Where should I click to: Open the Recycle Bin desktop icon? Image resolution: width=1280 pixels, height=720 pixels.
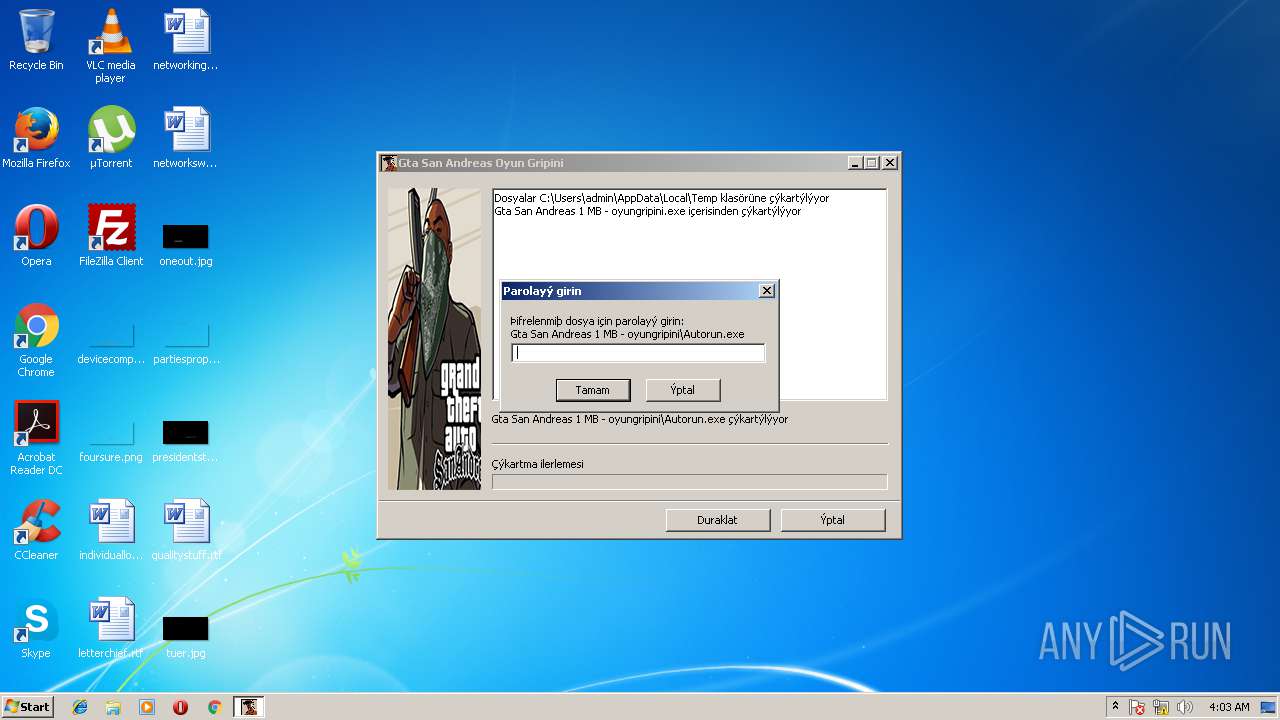point(36,40)
